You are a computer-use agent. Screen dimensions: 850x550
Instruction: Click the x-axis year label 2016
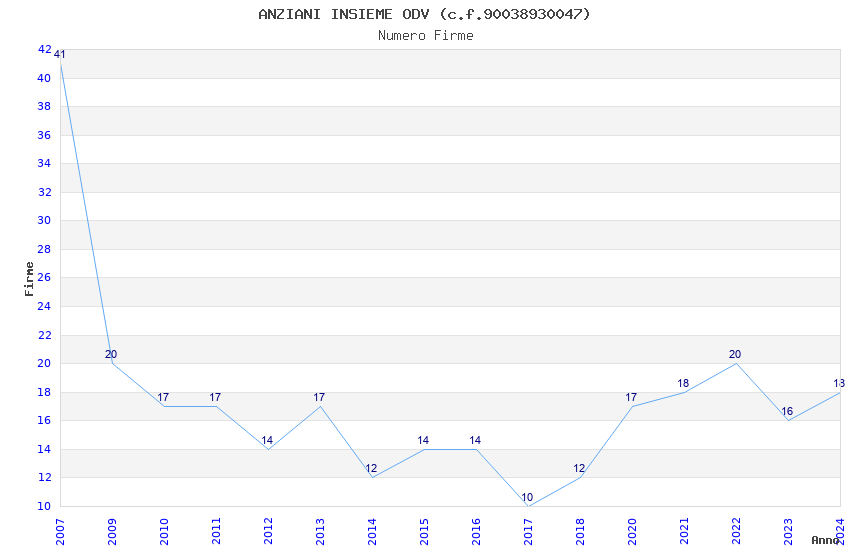tap(476, 531)
